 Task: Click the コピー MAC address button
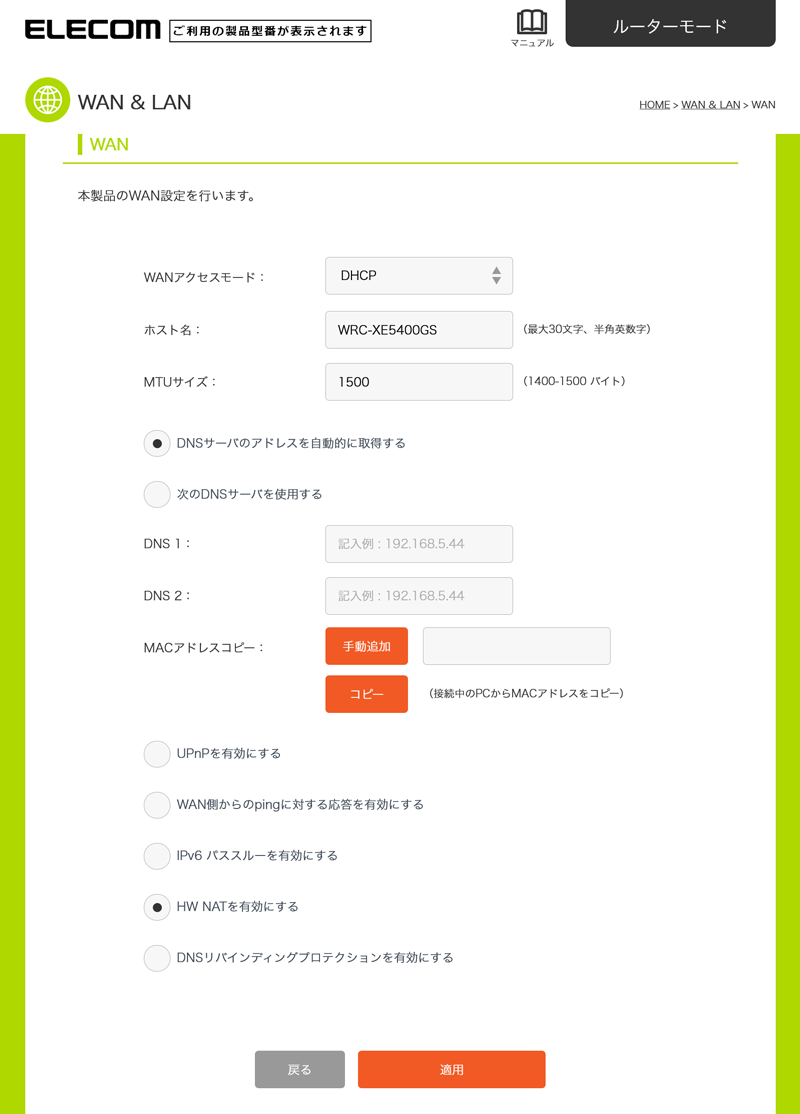click(367, 694)
